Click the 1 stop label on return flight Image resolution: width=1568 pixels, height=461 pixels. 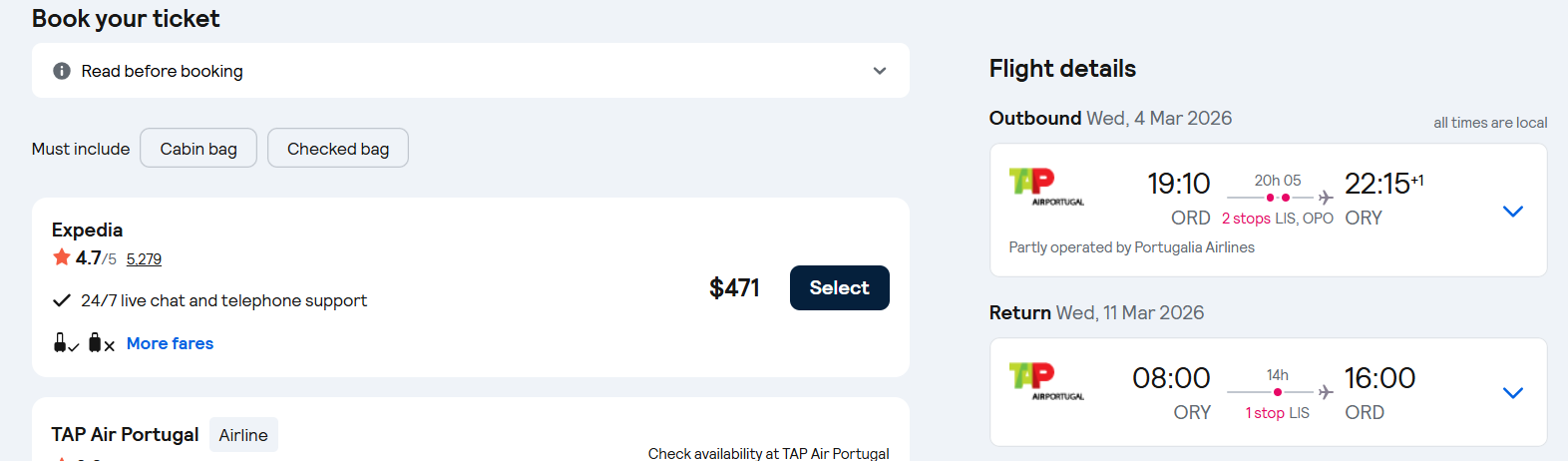pyautogui.click(x=1265, y=413)
